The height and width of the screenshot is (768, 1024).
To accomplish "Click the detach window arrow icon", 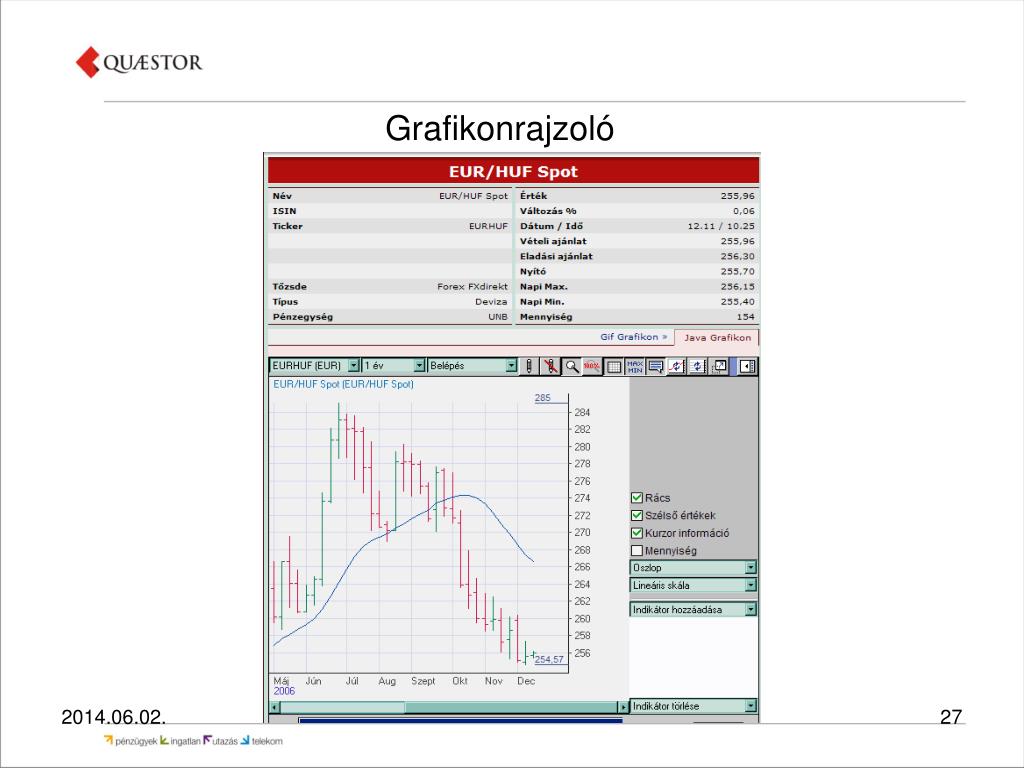I will [719, 366].
